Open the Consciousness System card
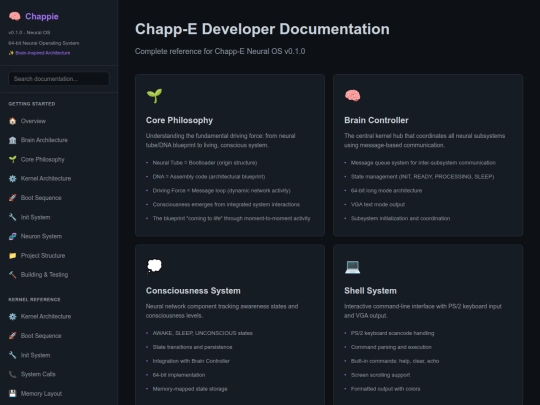Image resolution: width=540 pixels, height=405 pixels. [x=230, y=325]
